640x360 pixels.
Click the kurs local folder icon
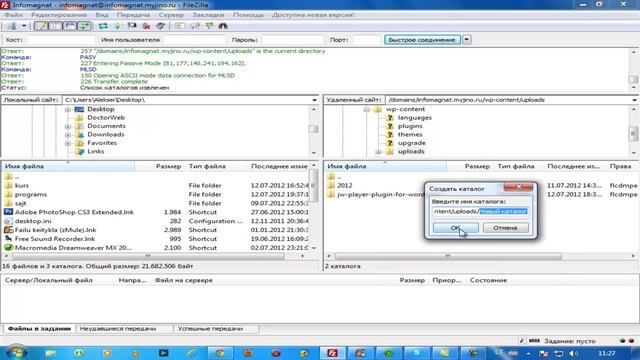click(x=8, y=185)
